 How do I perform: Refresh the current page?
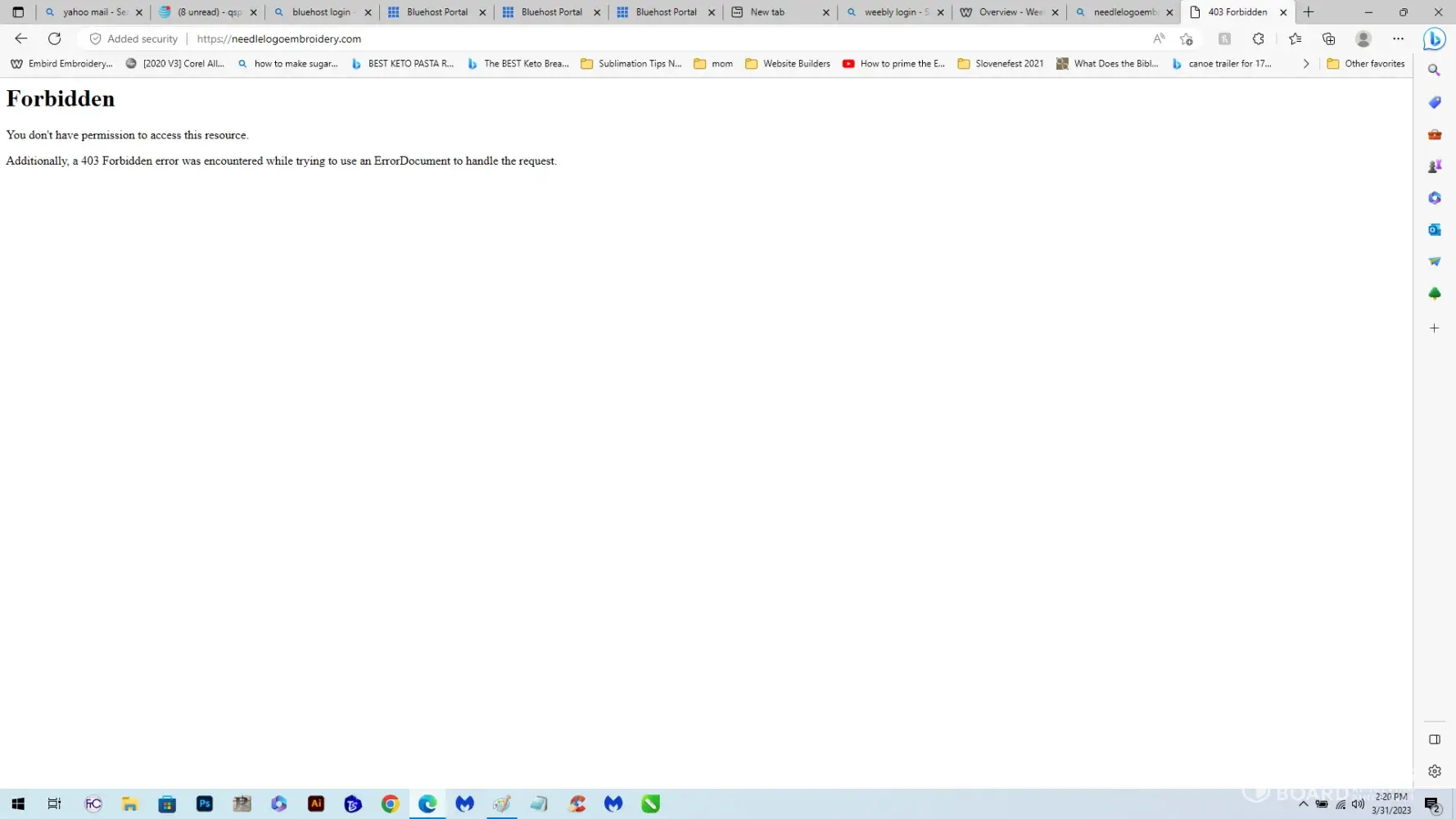point(55,38)
